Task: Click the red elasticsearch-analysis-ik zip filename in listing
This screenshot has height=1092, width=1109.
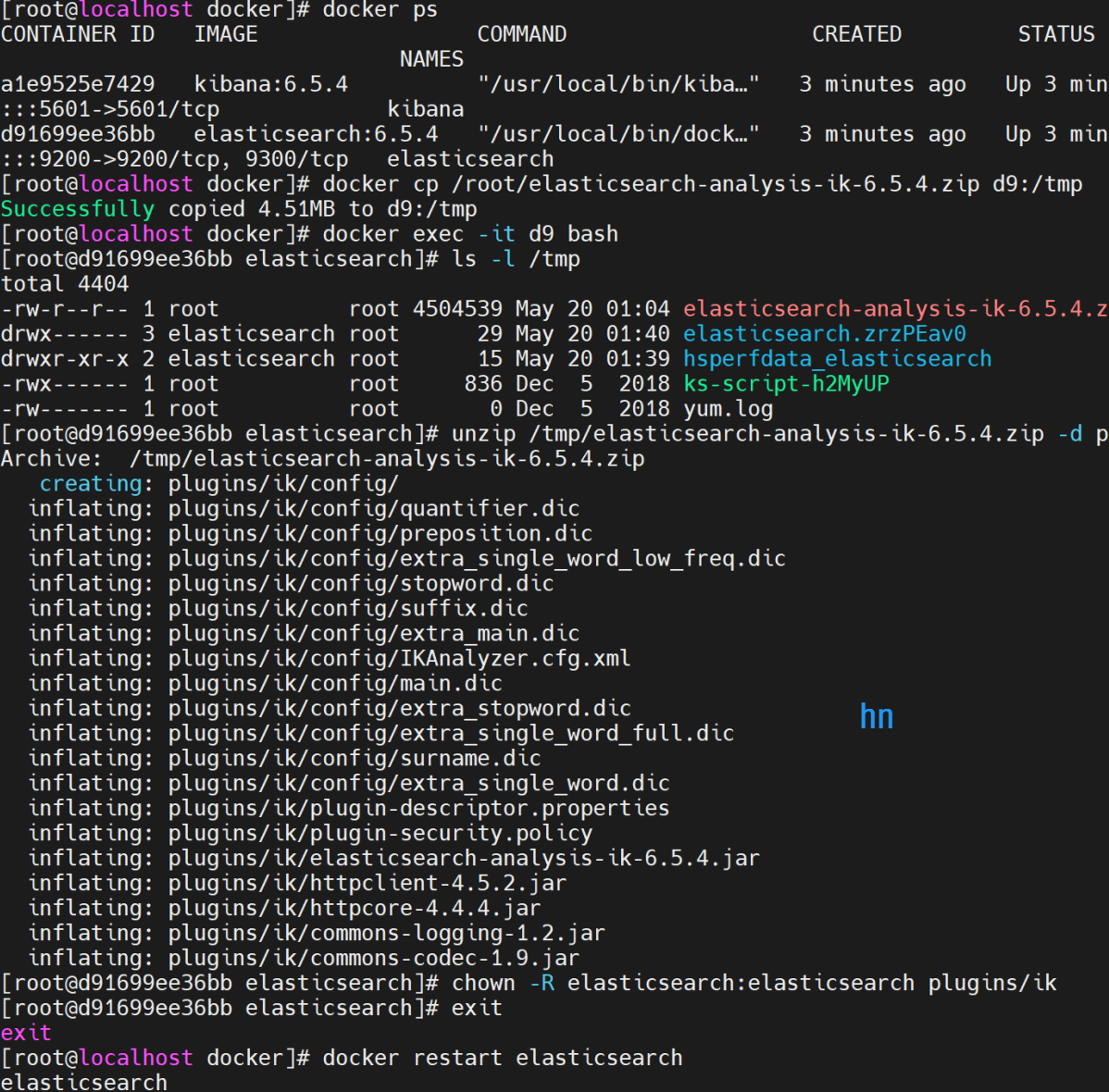Action: pyautogui.click(x=895, y=309)
